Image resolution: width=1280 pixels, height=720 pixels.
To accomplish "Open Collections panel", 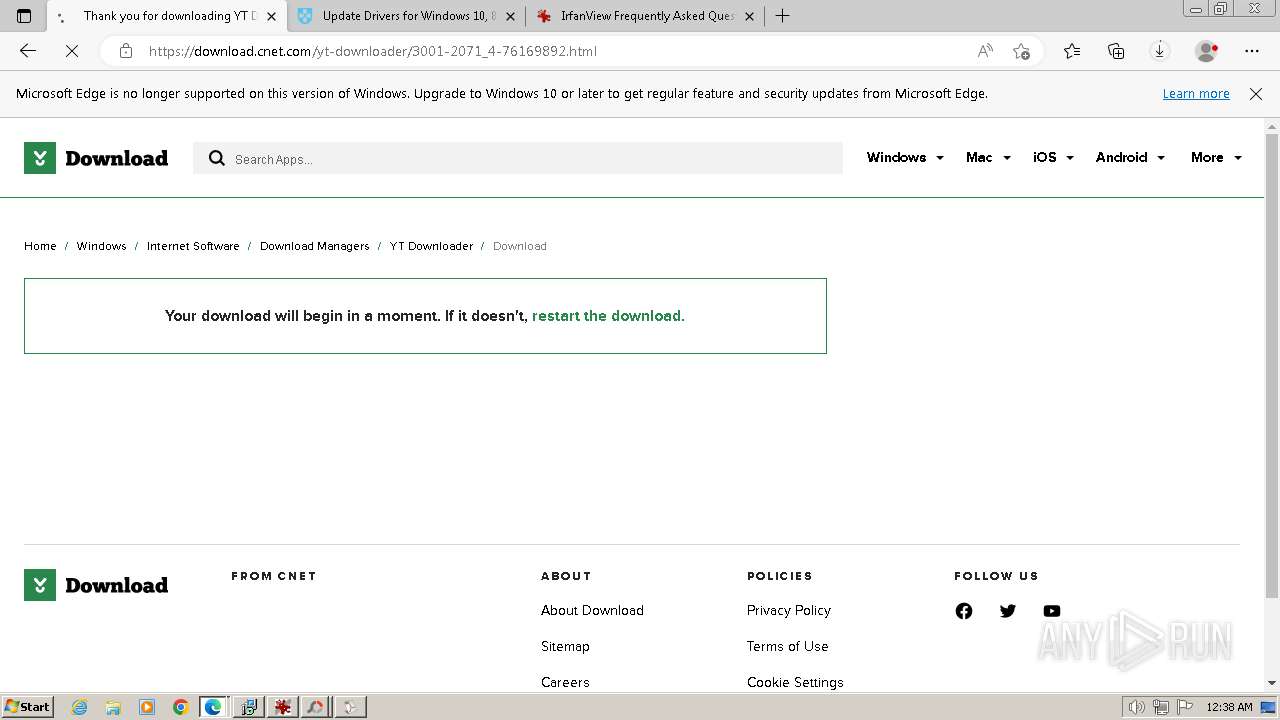I will 1116,51.
